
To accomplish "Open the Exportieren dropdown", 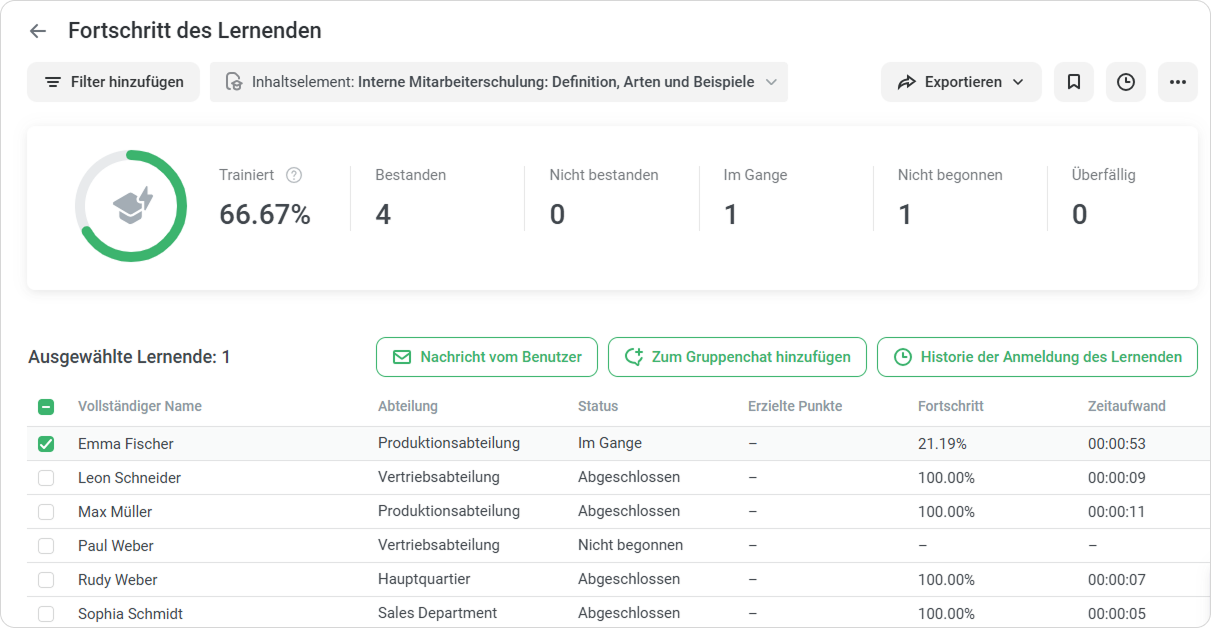I will pyautogui.click(x=961, y=82).
